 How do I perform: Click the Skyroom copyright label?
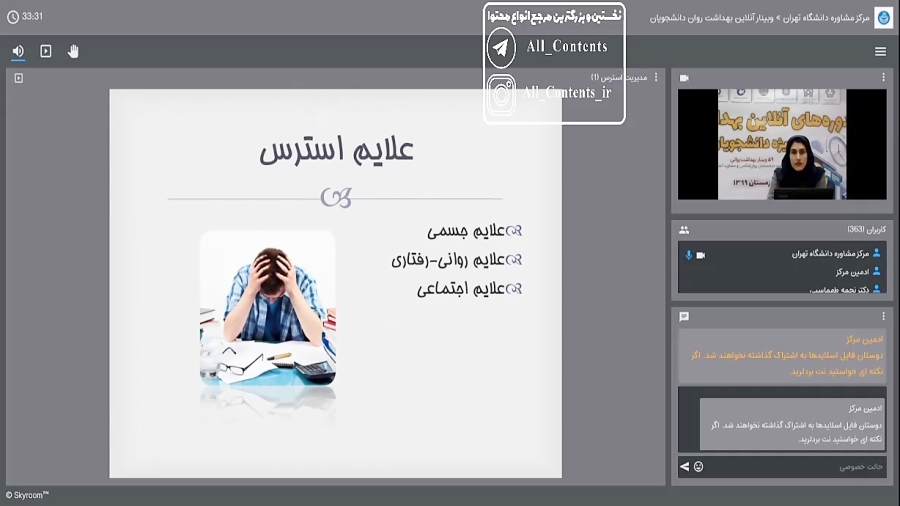[27, 495]
